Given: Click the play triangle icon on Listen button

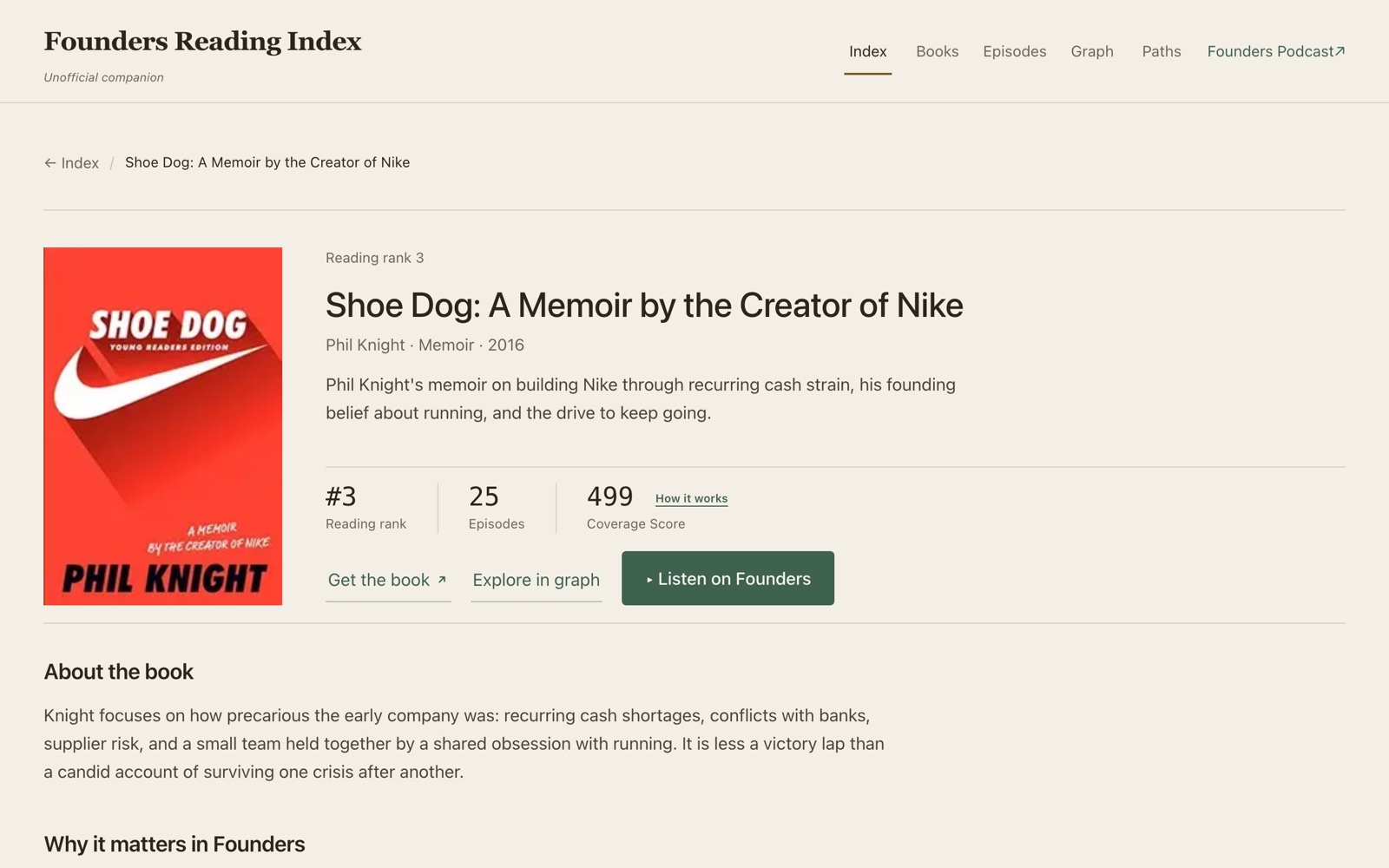Looking at the screenshot, I should coord(649,580).
